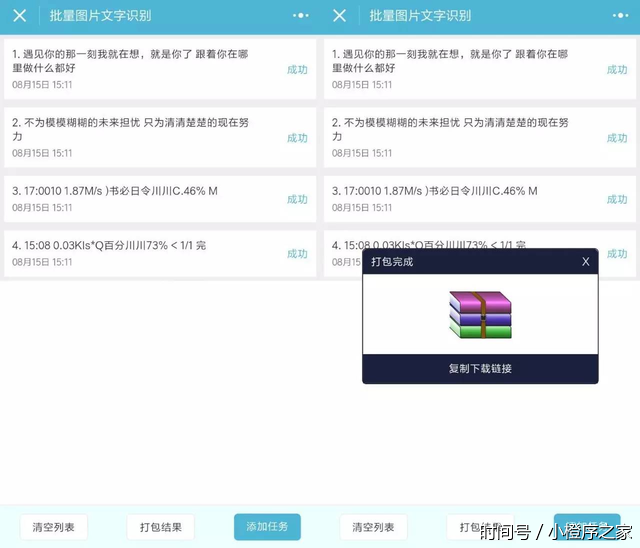640x548 pixels.
Task: Close the mini-program on the screen without the dialog
Action: point(20,16)
